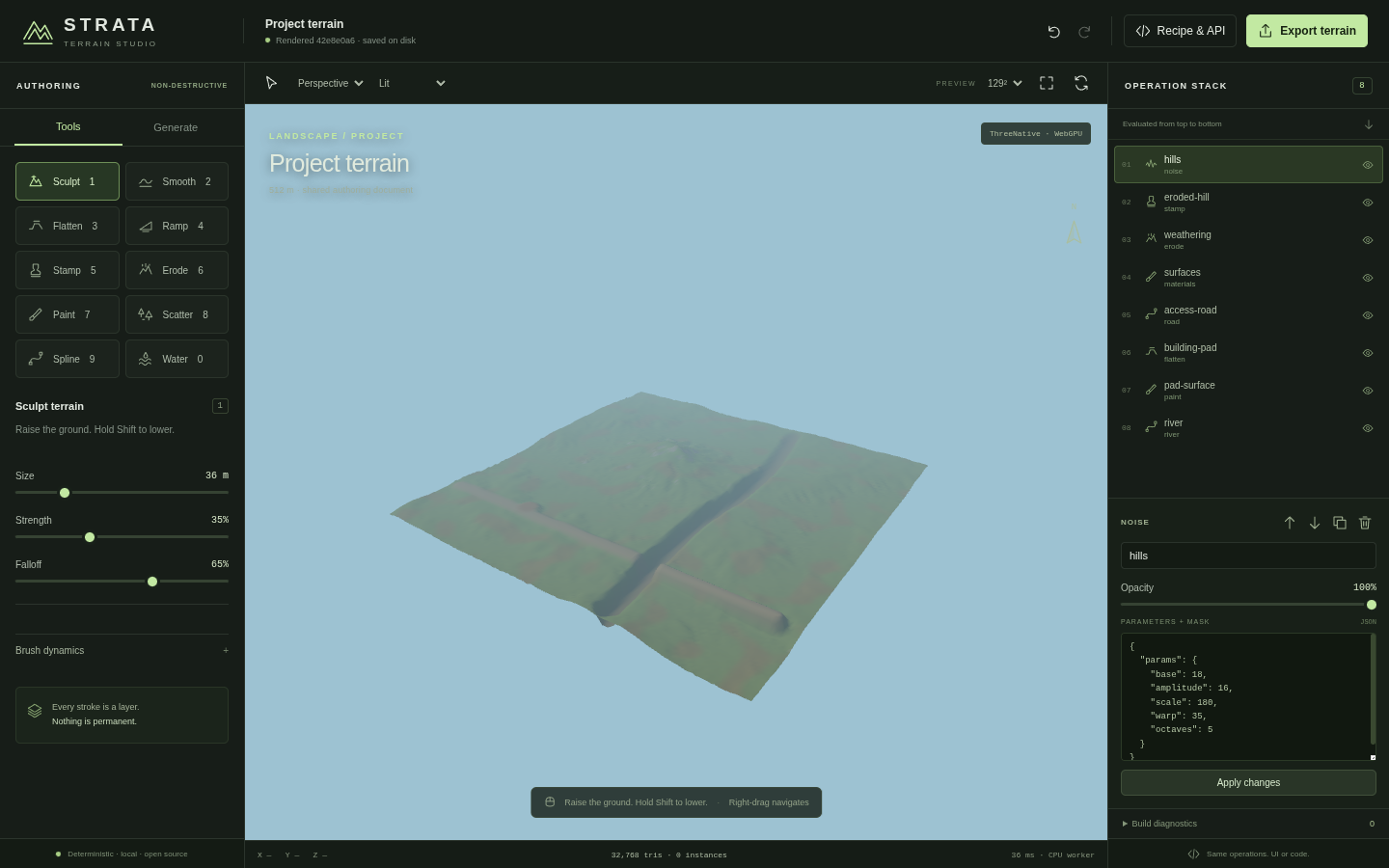
Task: Move selected operation down
Action: 1315,523
